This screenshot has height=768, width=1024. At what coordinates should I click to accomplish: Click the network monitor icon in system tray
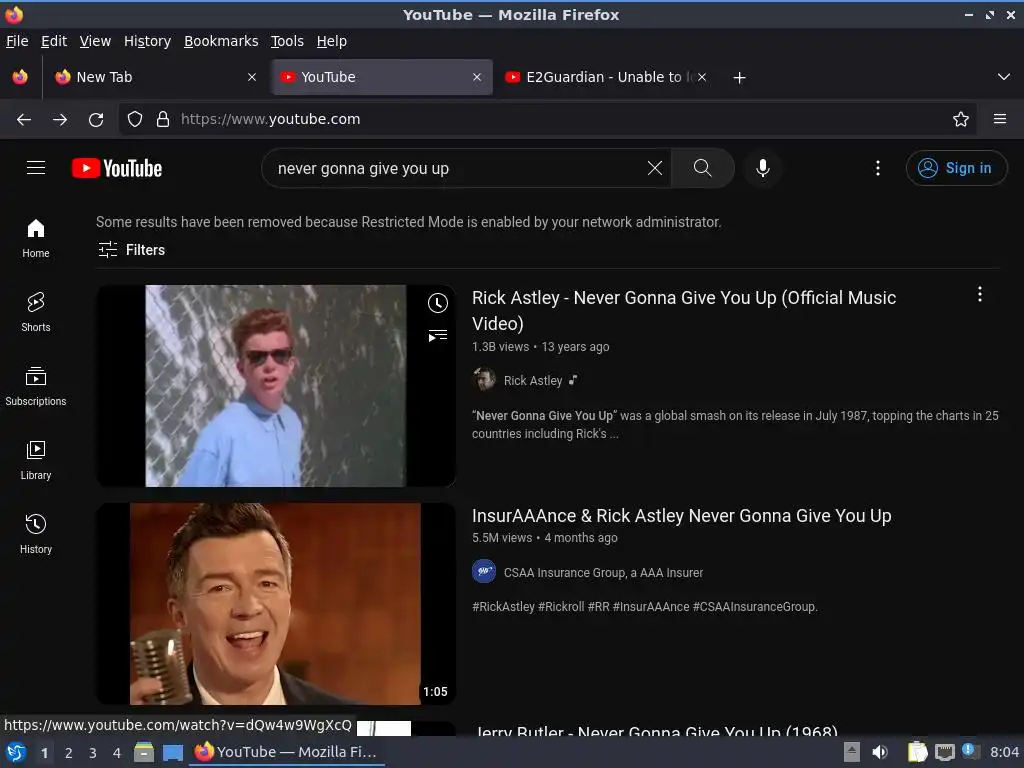[x=944, y=752]
